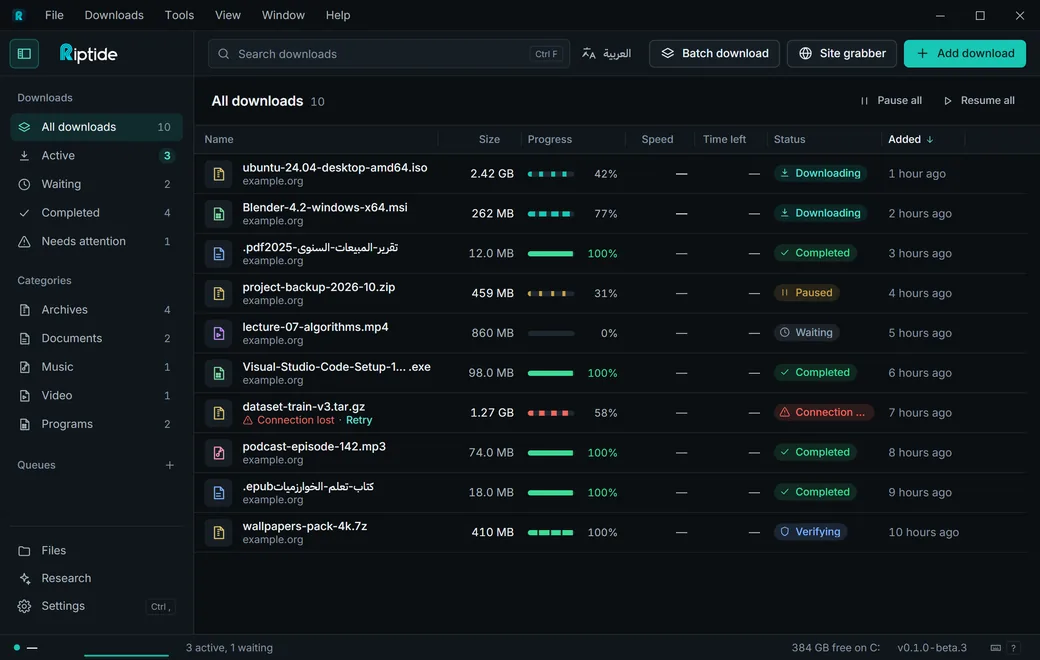Resume all downloads
This screenshot has width=1040, height=660.
click(979, 101)
